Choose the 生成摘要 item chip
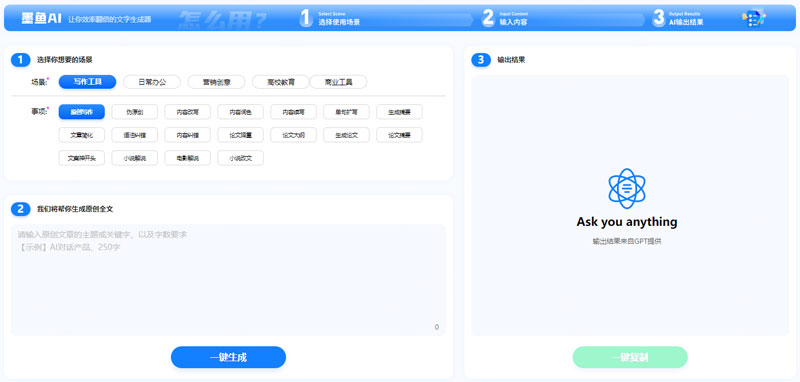Screen dimensions: 800x382 [x=399, y=112]
